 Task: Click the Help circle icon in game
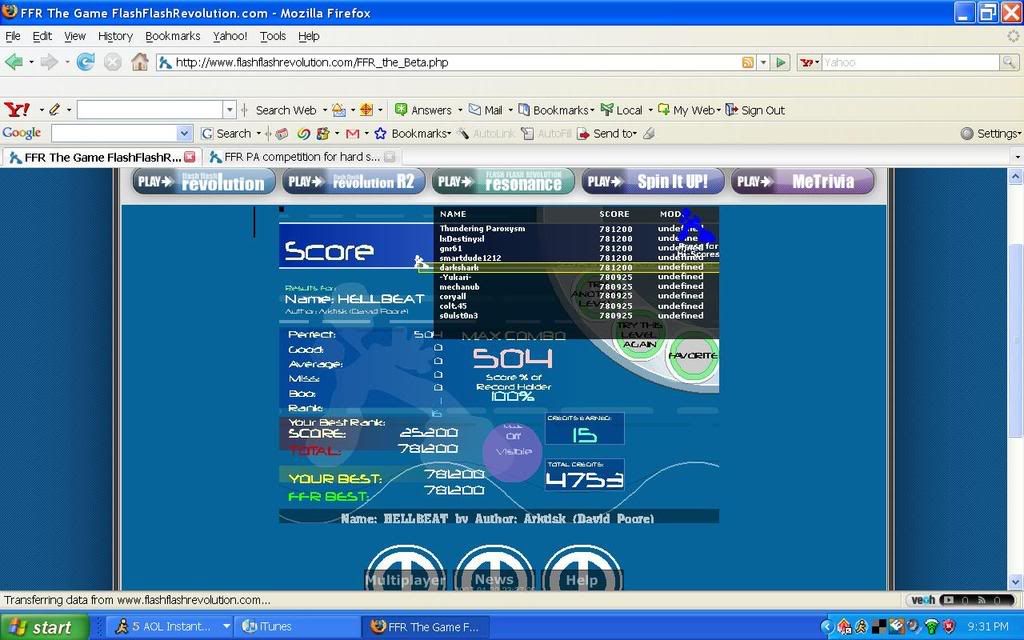click(x=581, y=577)
